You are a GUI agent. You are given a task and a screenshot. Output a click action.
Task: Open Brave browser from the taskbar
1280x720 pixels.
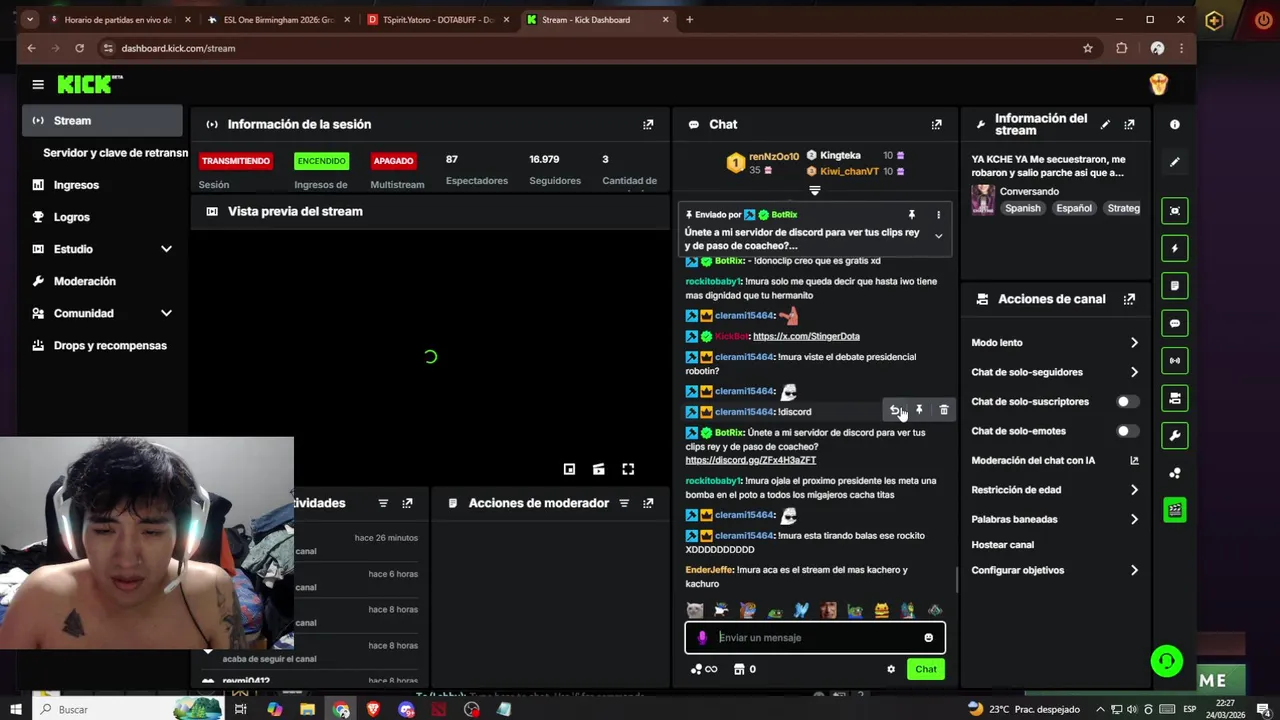tap(374, 709)
